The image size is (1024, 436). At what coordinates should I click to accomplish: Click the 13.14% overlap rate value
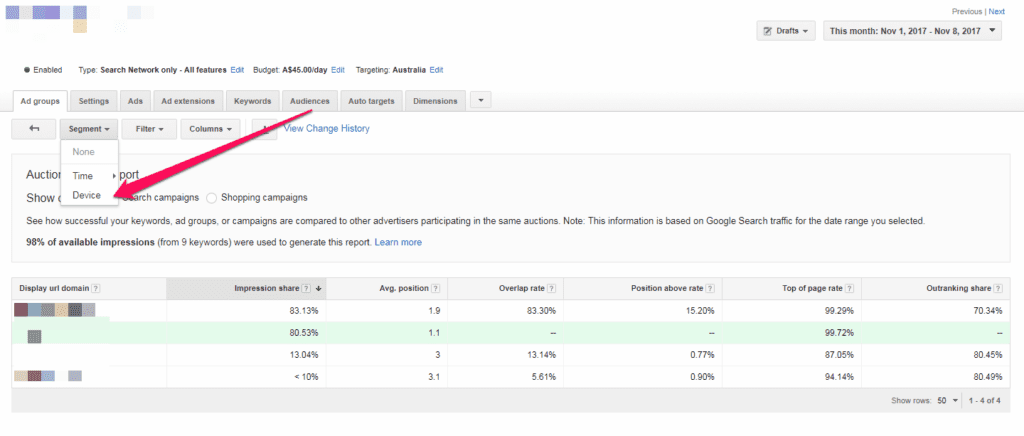click(x=541, y=355)
